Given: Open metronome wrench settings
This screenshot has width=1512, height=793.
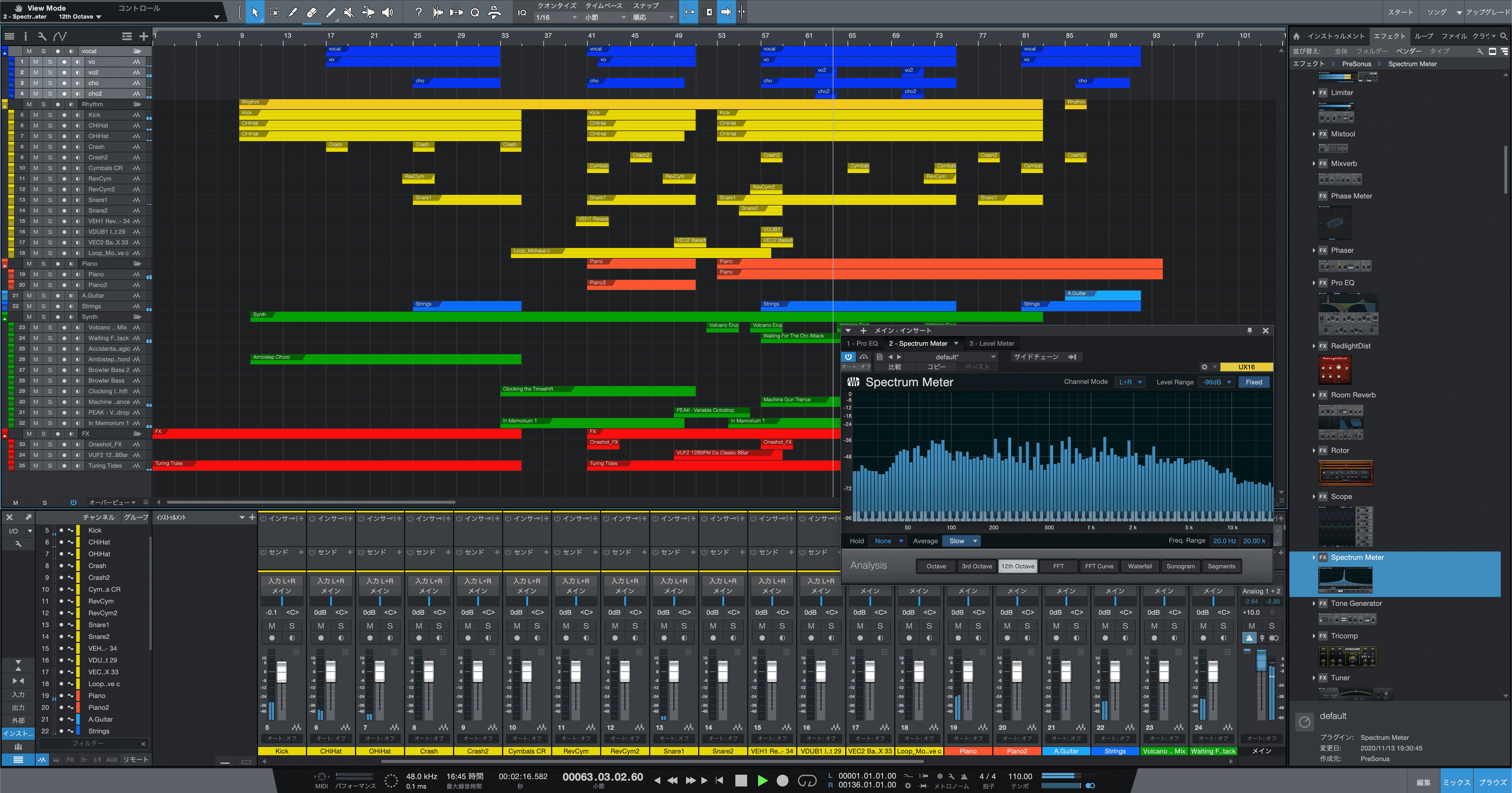Looking at the screenshot, I should 951,776.
